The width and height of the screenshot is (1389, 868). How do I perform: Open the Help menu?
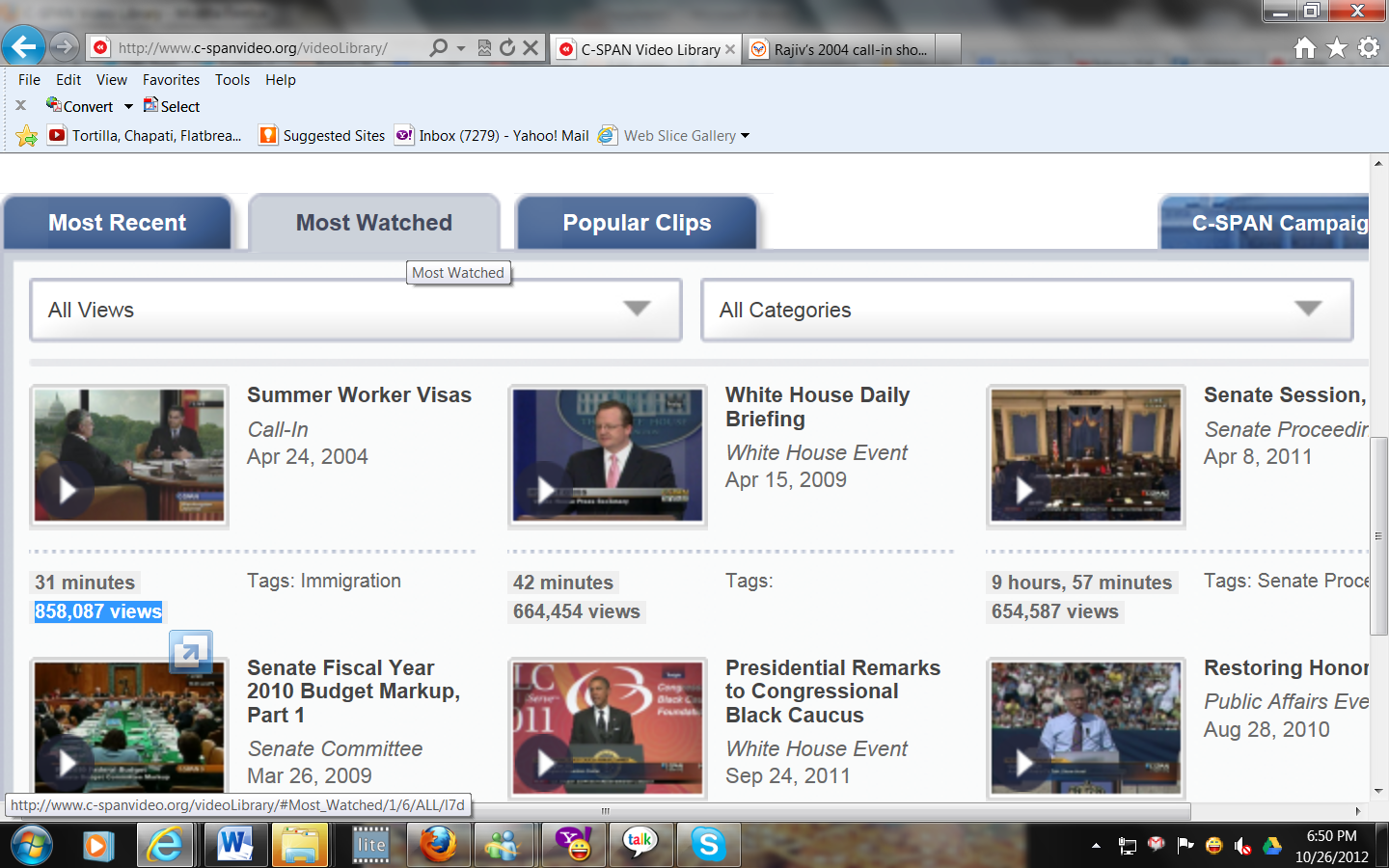[x=281, y=80]
